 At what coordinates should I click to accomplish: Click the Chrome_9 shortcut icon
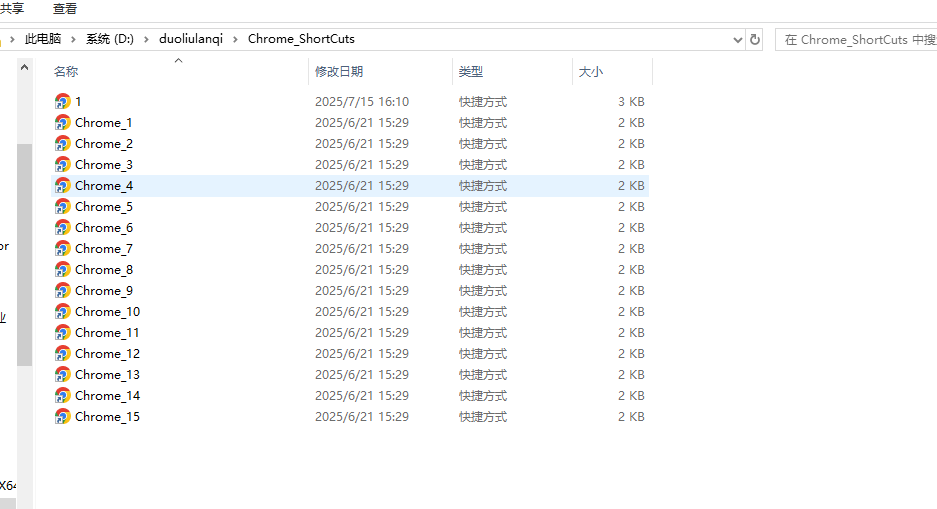63,290
